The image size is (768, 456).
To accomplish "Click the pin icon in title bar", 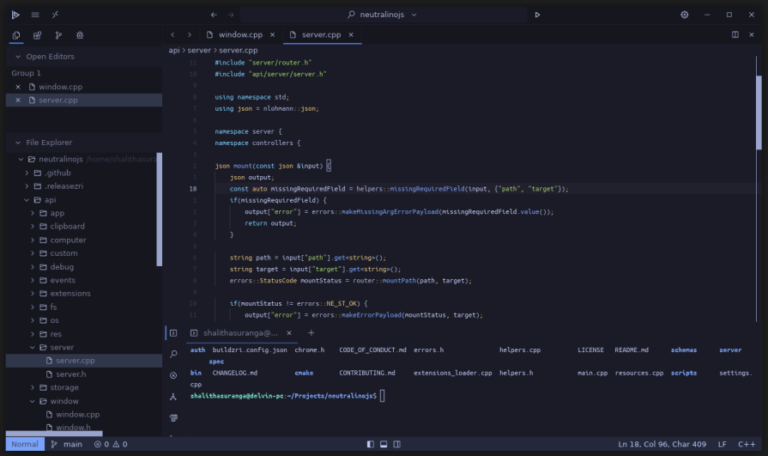I will 55,15.
